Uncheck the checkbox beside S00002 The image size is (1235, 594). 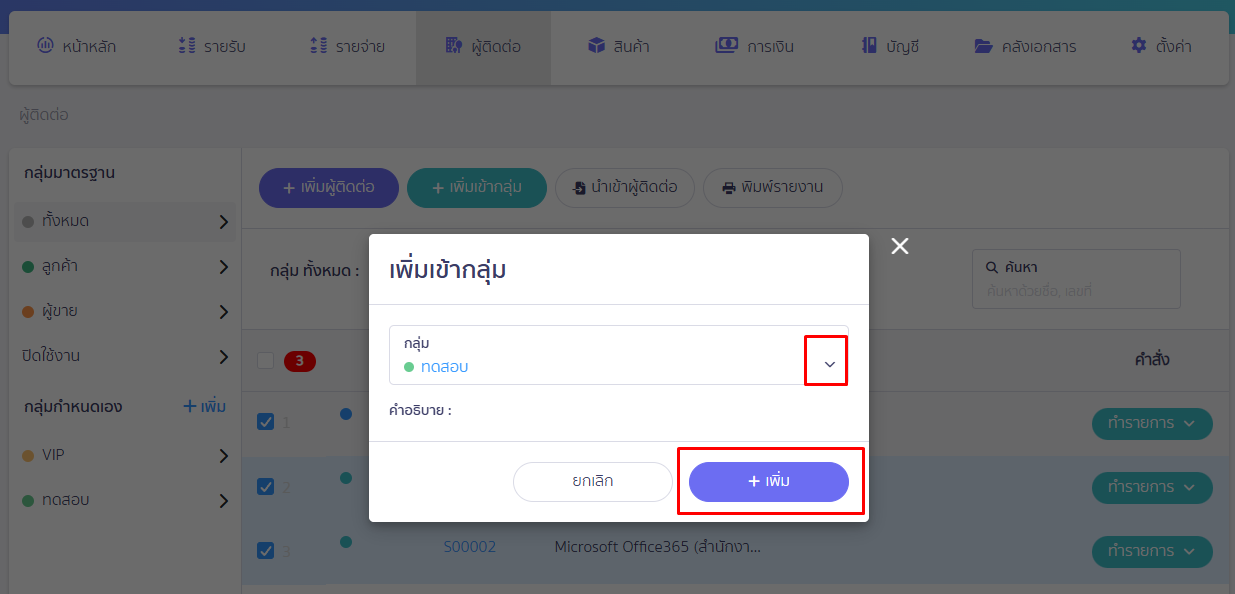pyautogui.click(x=265, y=547)
